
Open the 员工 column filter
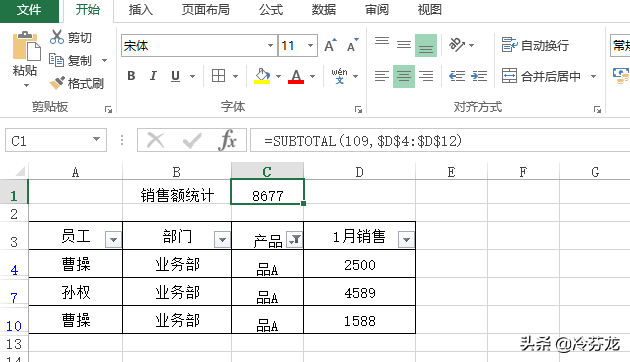point(113,240)
